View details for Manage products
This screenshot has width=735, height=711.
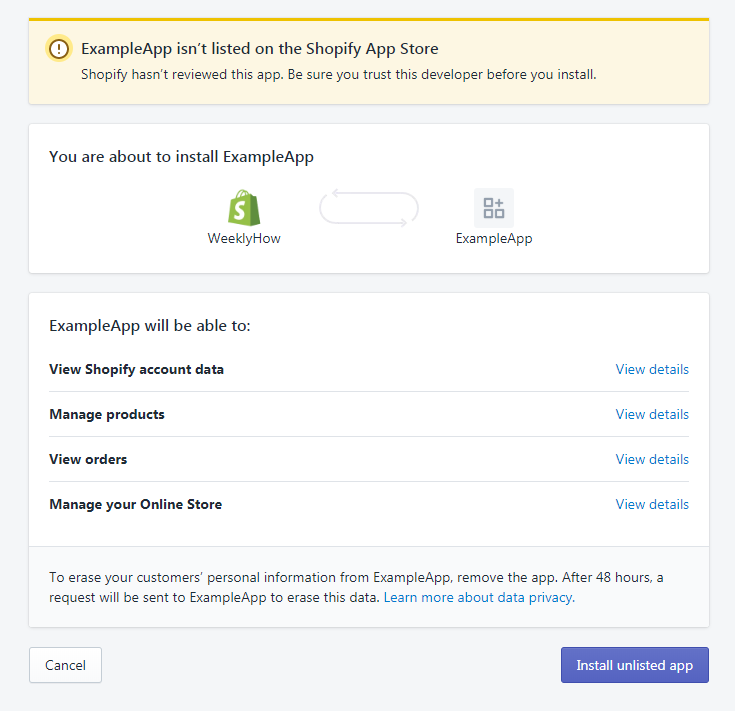[652, 414]
